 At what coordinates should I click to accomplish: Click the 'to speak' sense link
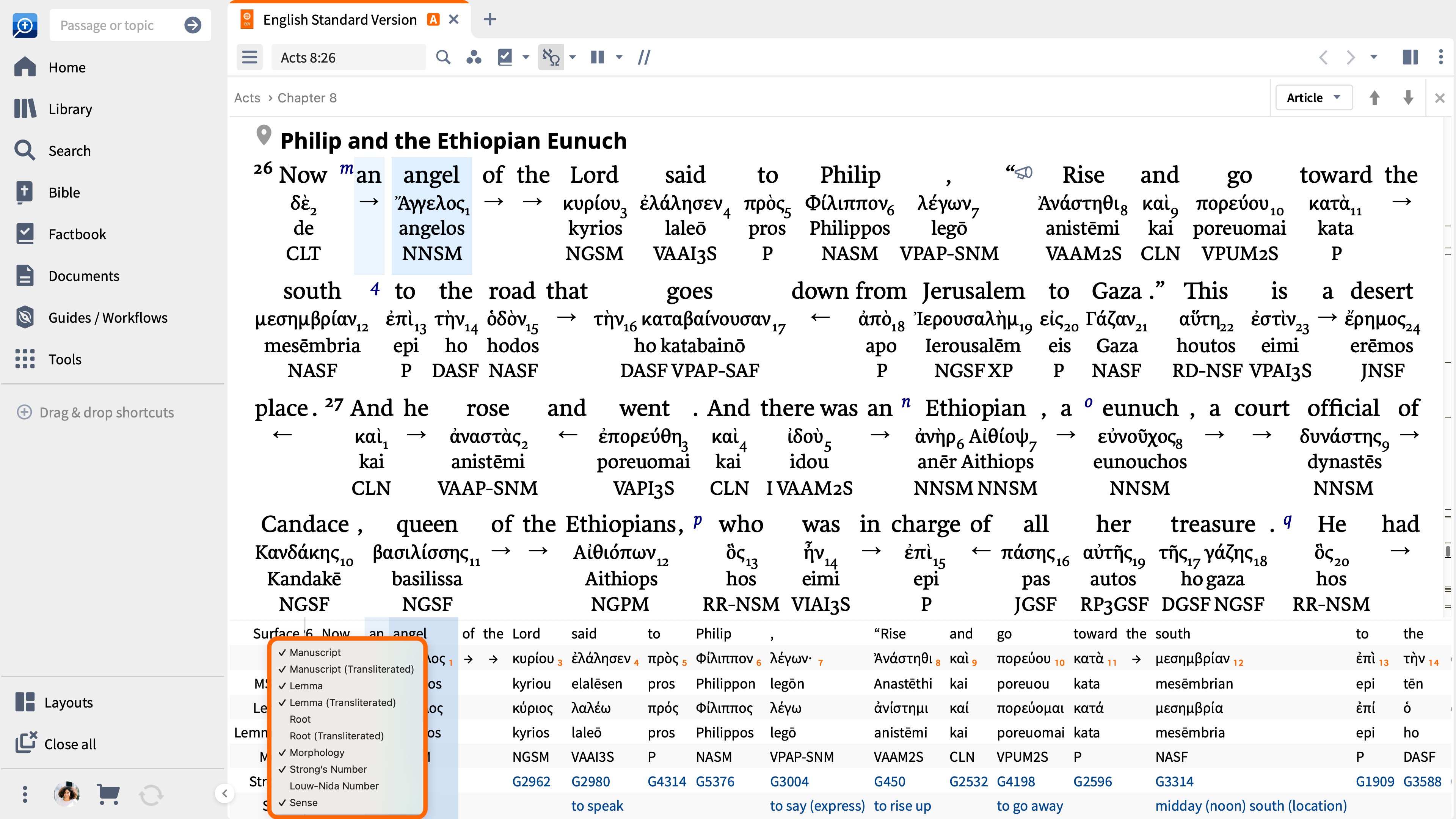597,805
